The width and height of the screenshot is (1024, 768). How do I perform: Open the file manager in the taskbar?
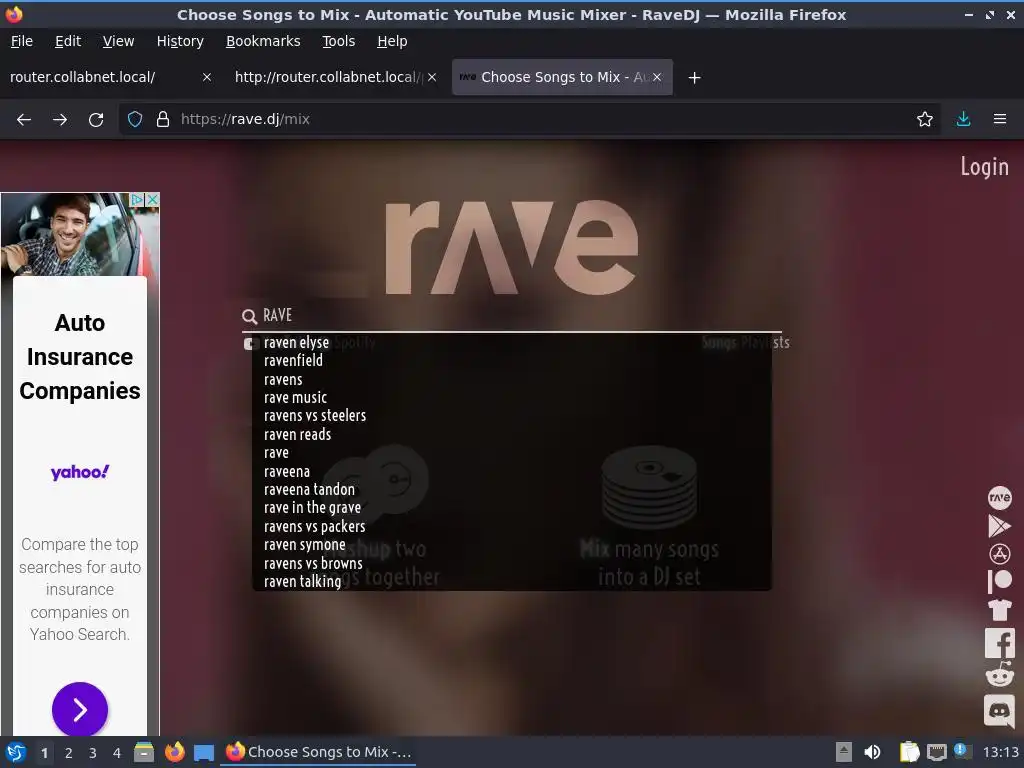point(144,752)
